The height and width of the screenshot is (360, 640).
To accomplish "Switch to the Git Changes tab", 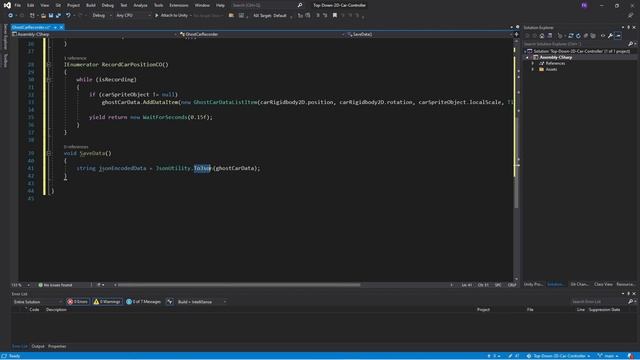I will pyautogui.click(x=579, y=284).
